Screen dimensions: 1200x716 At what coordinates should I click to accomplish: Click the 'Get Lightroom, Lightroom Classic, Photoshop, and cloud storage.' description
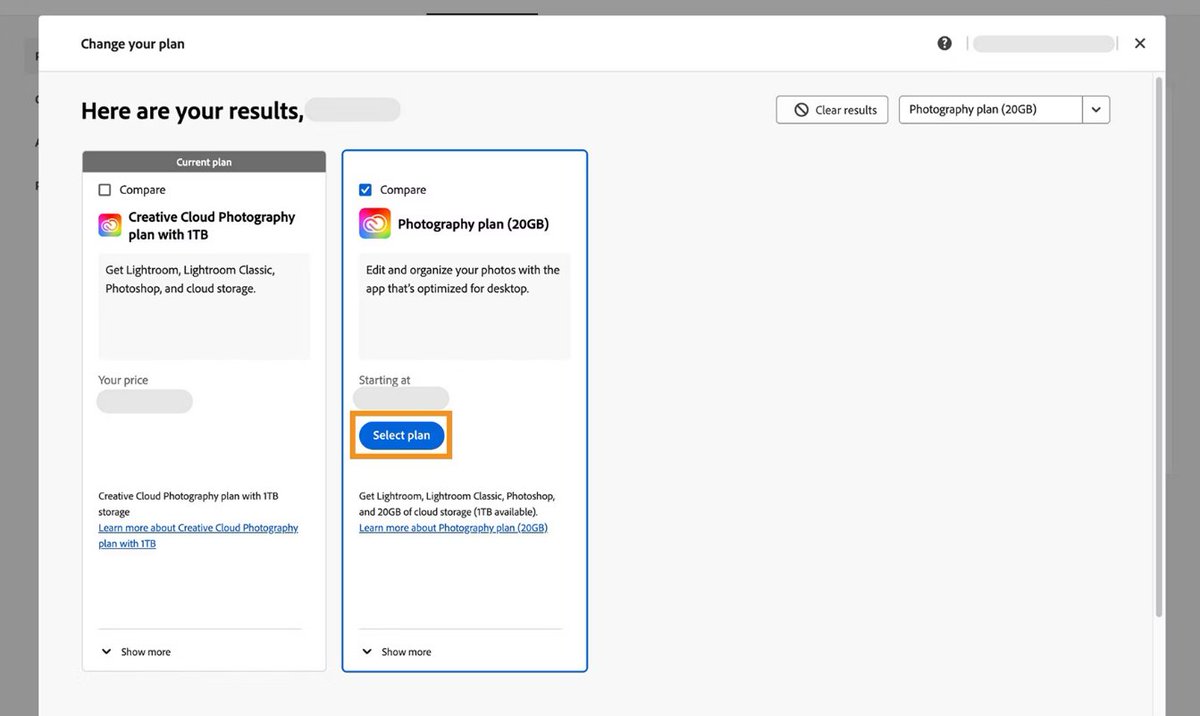[x=190, y=279]
